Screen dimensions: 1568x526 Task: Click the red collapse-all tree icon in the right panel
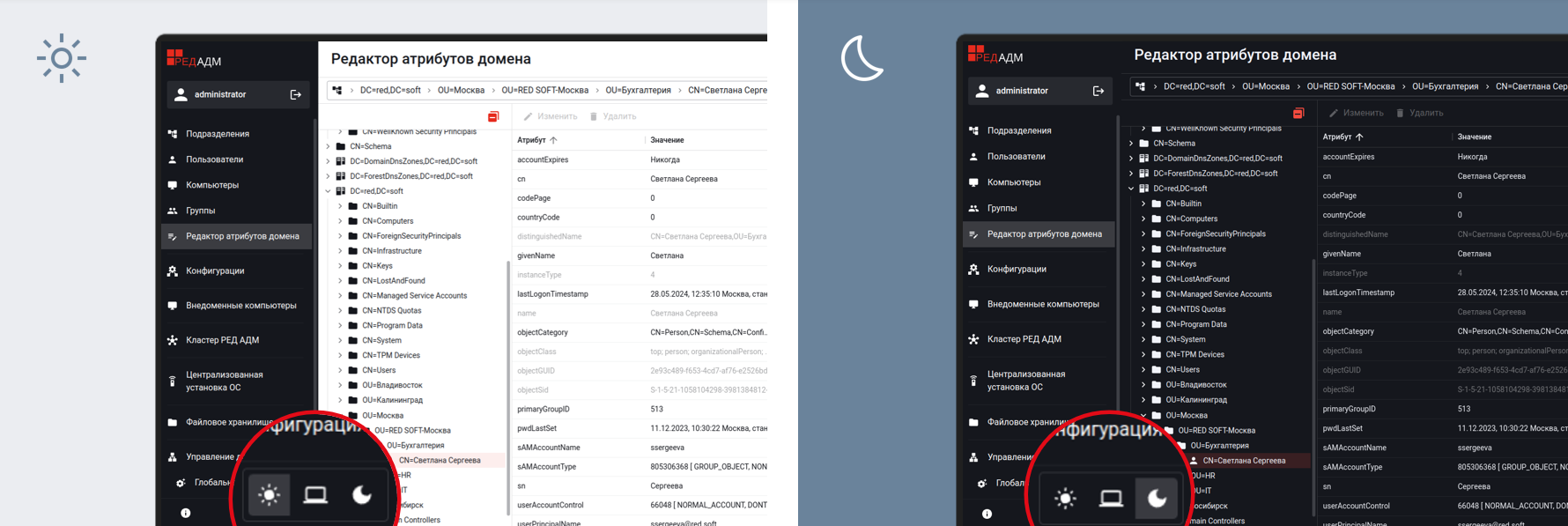1298,113
